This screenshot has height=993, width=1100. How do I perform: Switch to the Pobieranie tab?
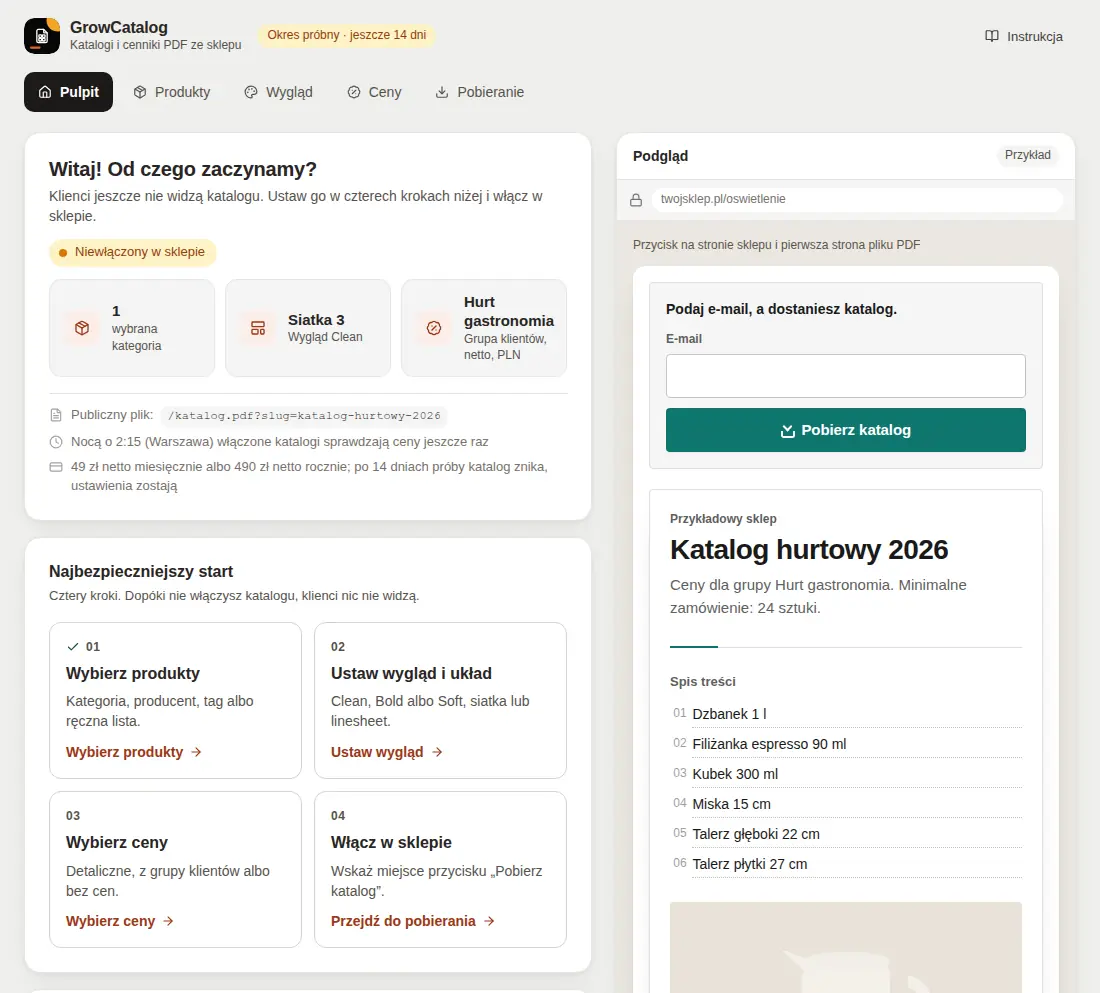[480, 92]
